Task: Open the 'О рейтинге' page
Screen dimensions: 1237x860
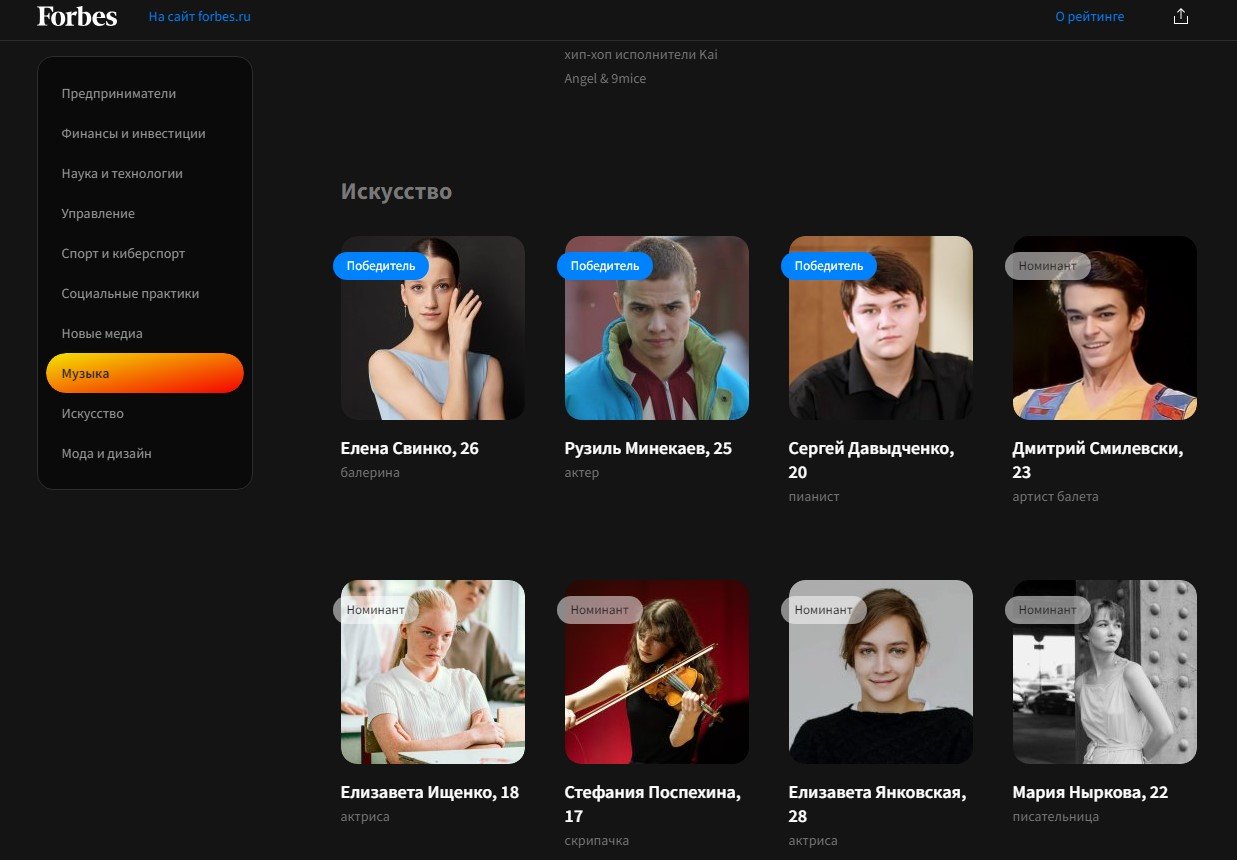Action: 1090,16
